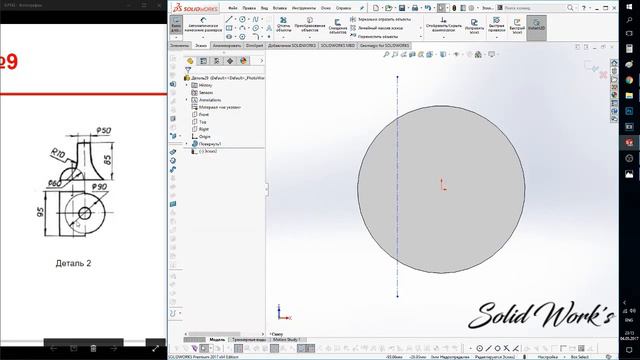
Task: Click Repair Sketch (Исправить эскиз)
Action: pos(474,26)
